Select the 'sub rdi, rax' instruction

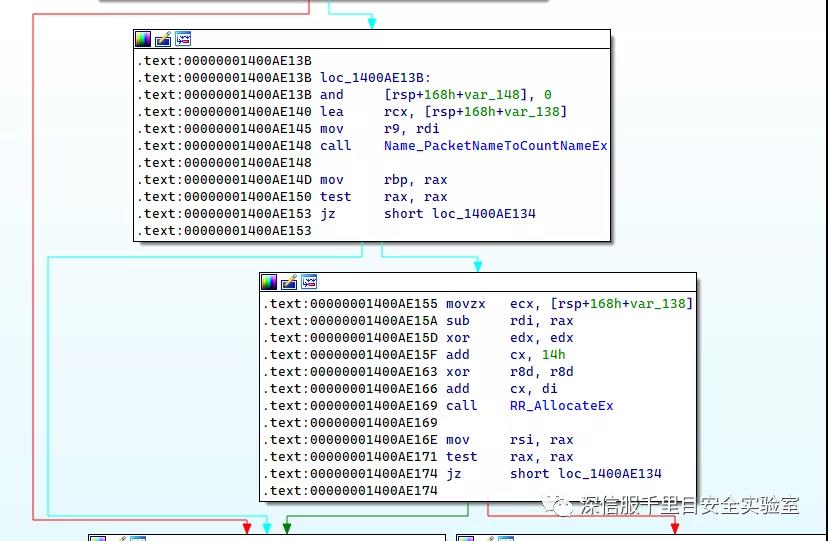510,321
